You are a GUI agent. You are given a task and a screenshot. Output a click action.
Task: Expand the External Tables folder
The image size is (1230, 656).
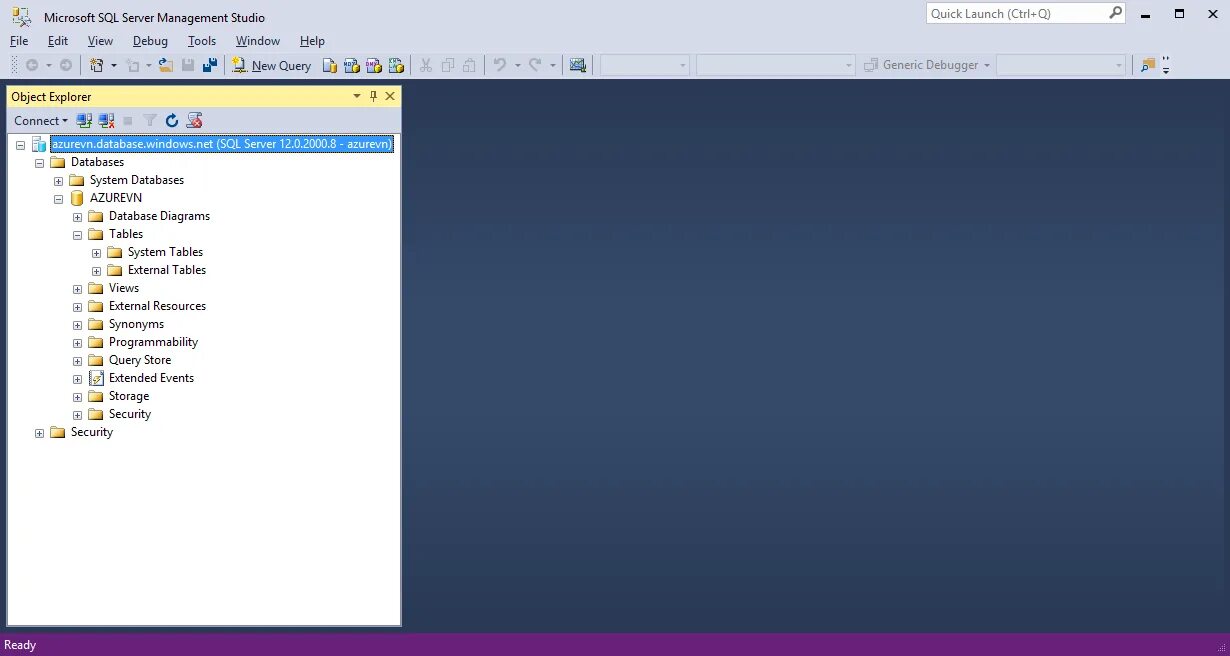96,271
